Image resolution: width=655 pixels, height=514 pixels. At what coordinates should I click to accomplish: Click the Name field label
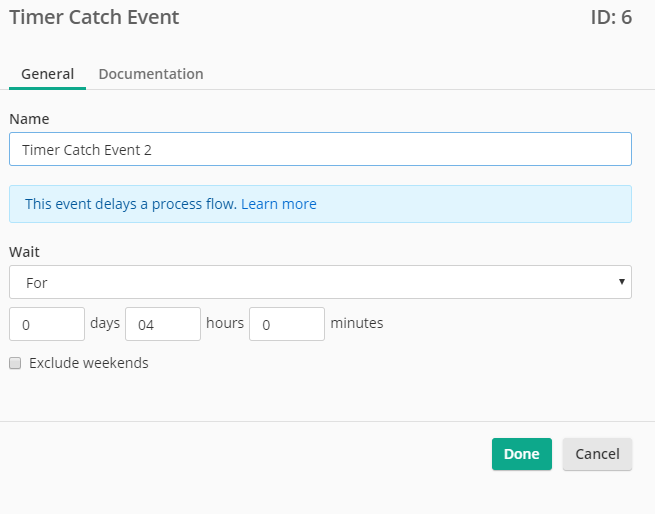point(29,119)
